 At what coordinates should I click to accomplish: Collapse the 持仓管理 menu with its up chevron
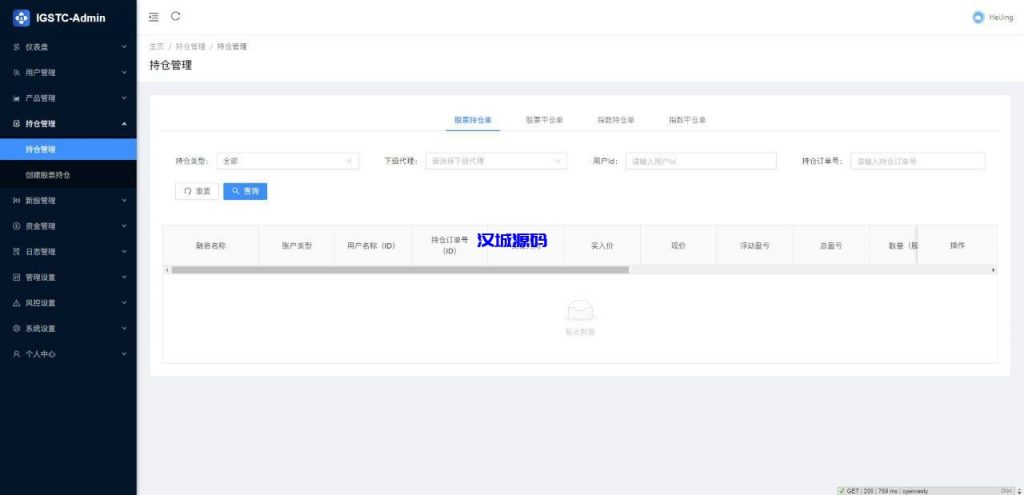[x=124, y=124]
